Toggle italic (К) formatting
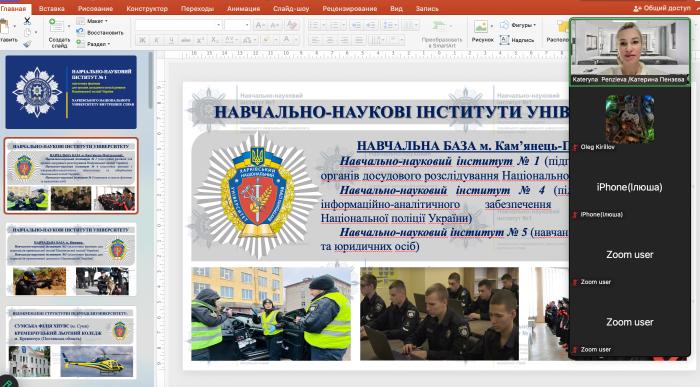 click(157, 40)
